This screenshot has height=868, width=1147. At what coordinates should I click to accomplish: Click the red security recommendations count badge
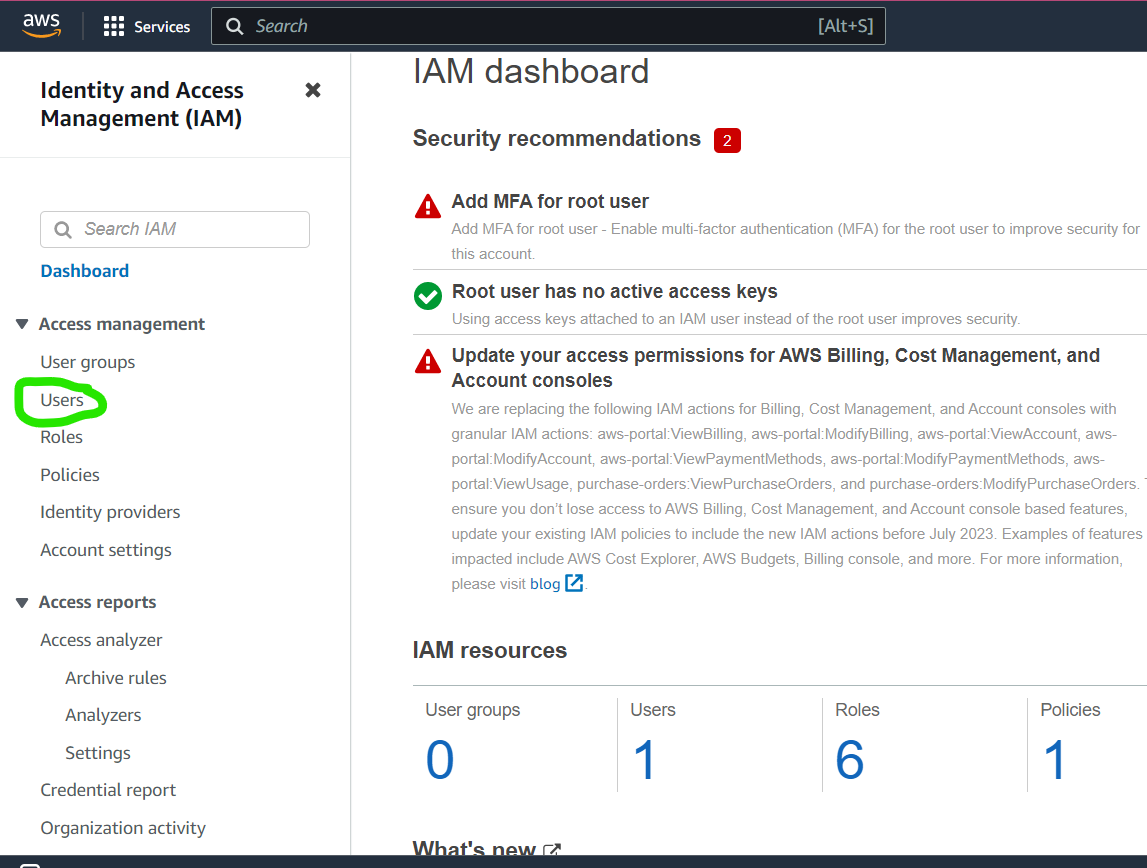727,140
